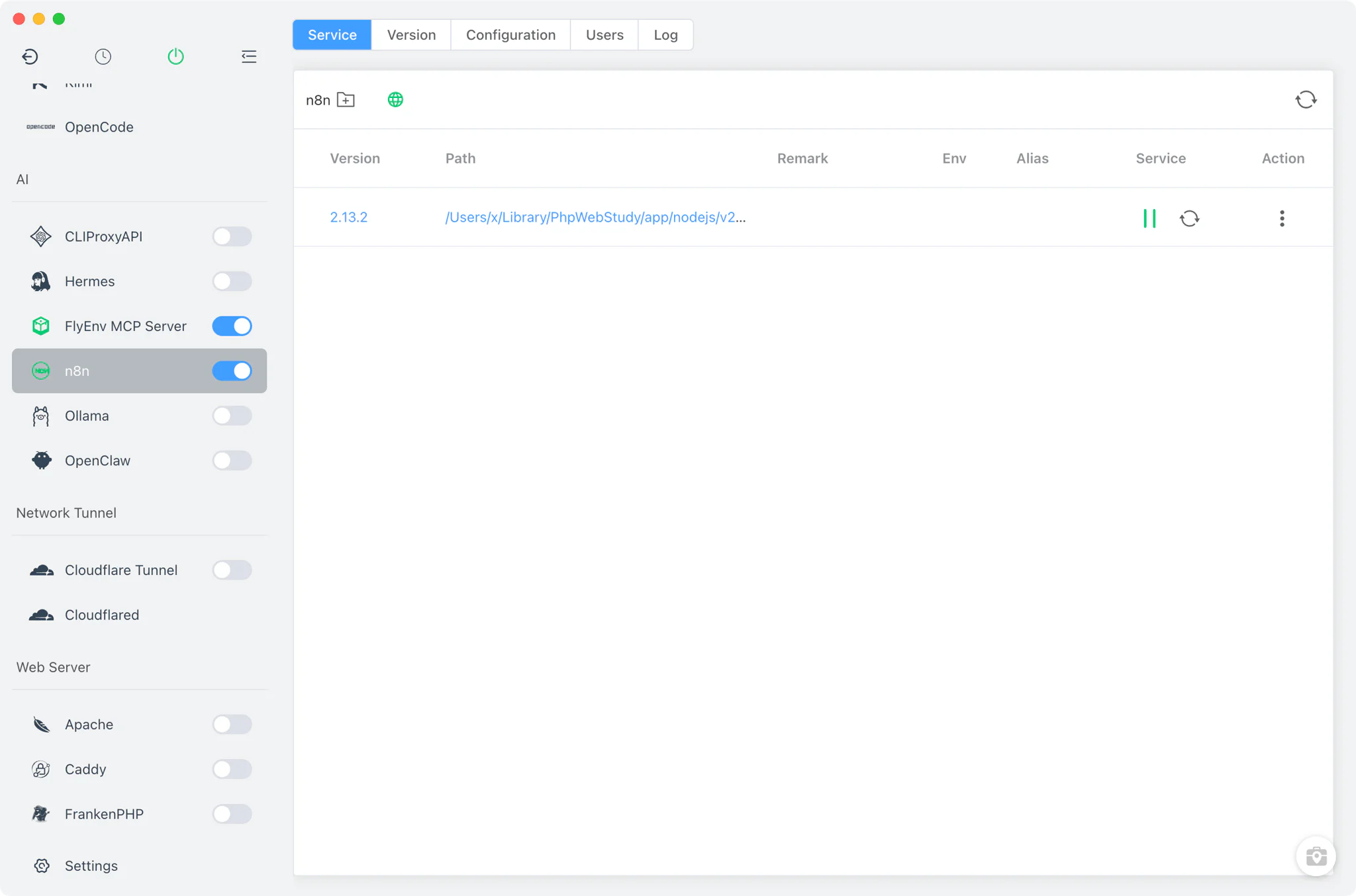The height and width of the screenshot is (896, 1356).
Task: Open Settings label in the sidebar
Action: pos(91,866)
